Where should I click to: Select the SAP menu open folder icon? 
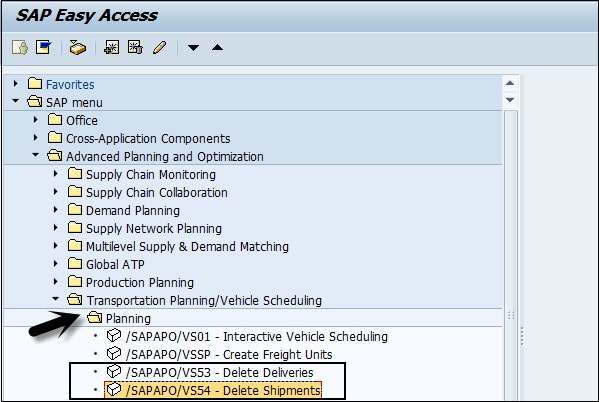(x=34, y=101)
